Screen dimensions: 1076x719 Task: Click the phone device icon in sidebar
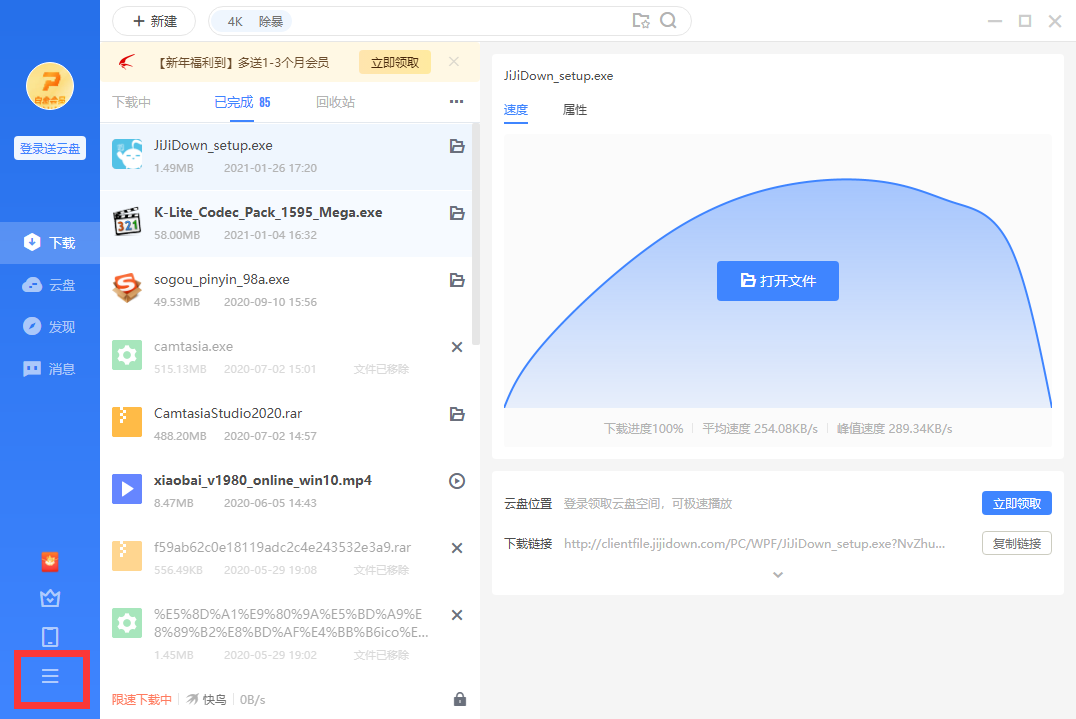pyautogui.click(x=50, y=637)
